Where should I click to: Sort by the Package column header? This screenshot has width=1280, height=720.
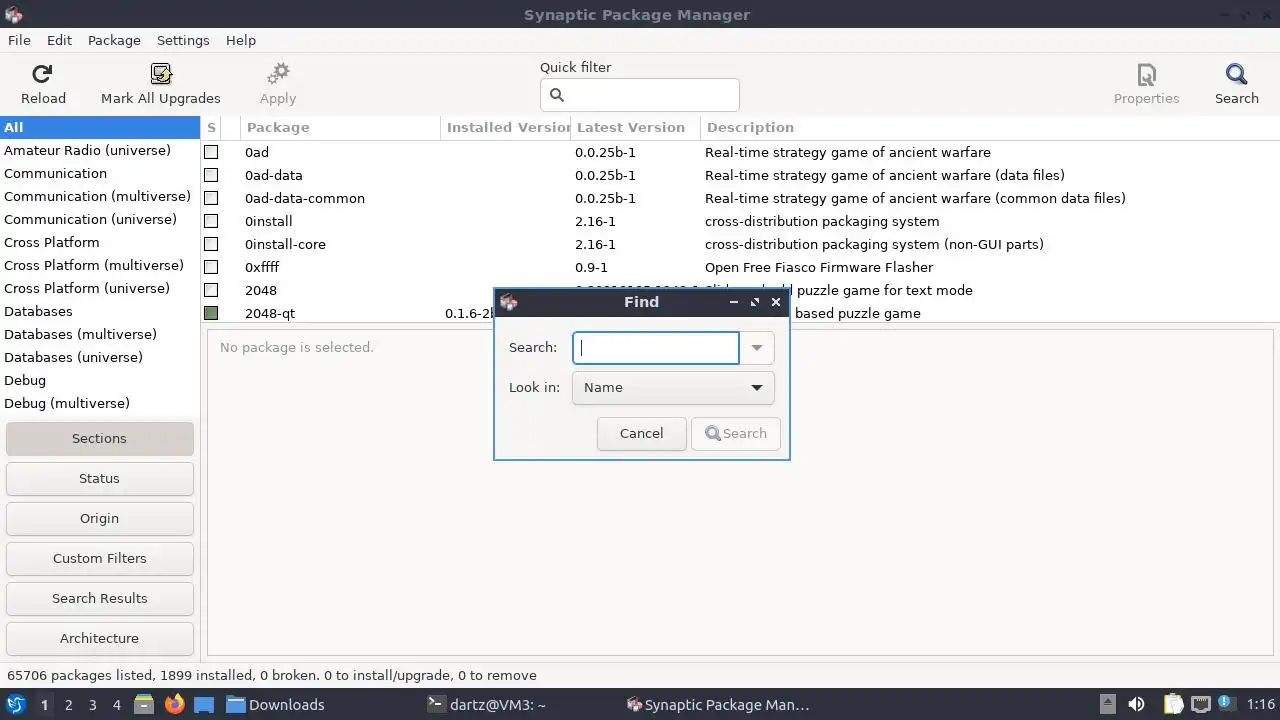click(x=340, y=128)
